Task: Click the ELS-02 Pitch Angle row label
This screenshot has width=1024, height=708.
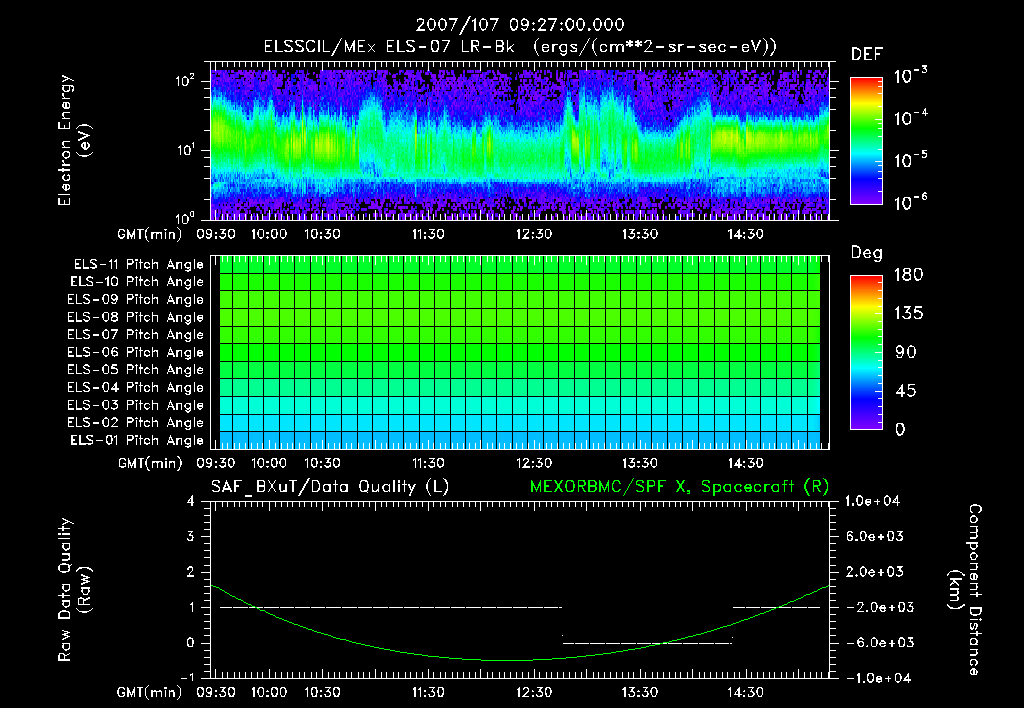Action: (136, 423)
